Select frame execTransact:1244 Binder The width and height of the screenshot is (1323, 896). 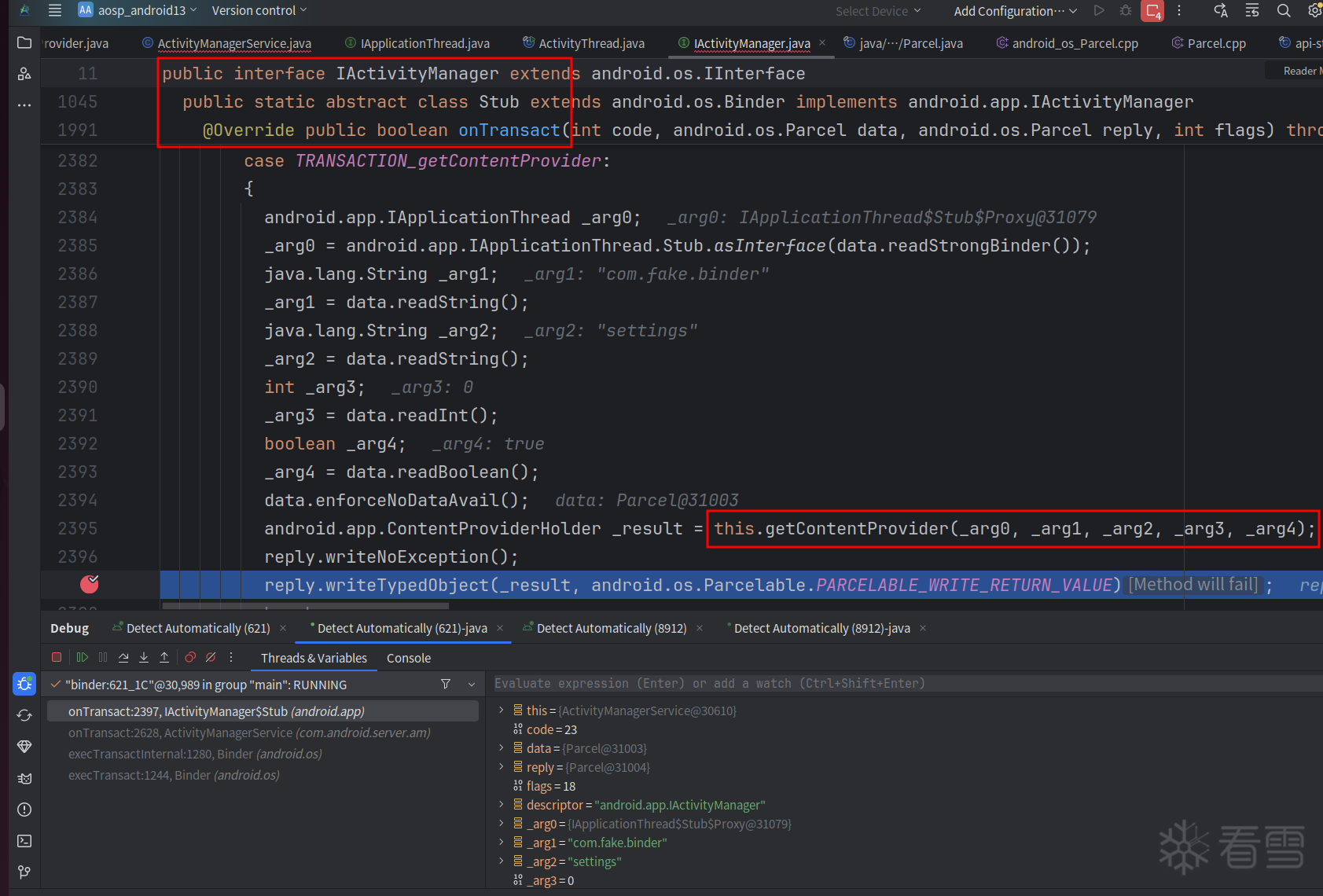click(x=263, y=775)
